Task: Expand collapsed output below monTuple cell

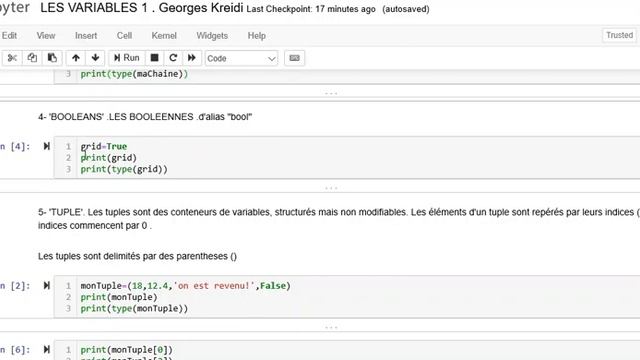Action: pyautogui.click(x=331, y=327)
